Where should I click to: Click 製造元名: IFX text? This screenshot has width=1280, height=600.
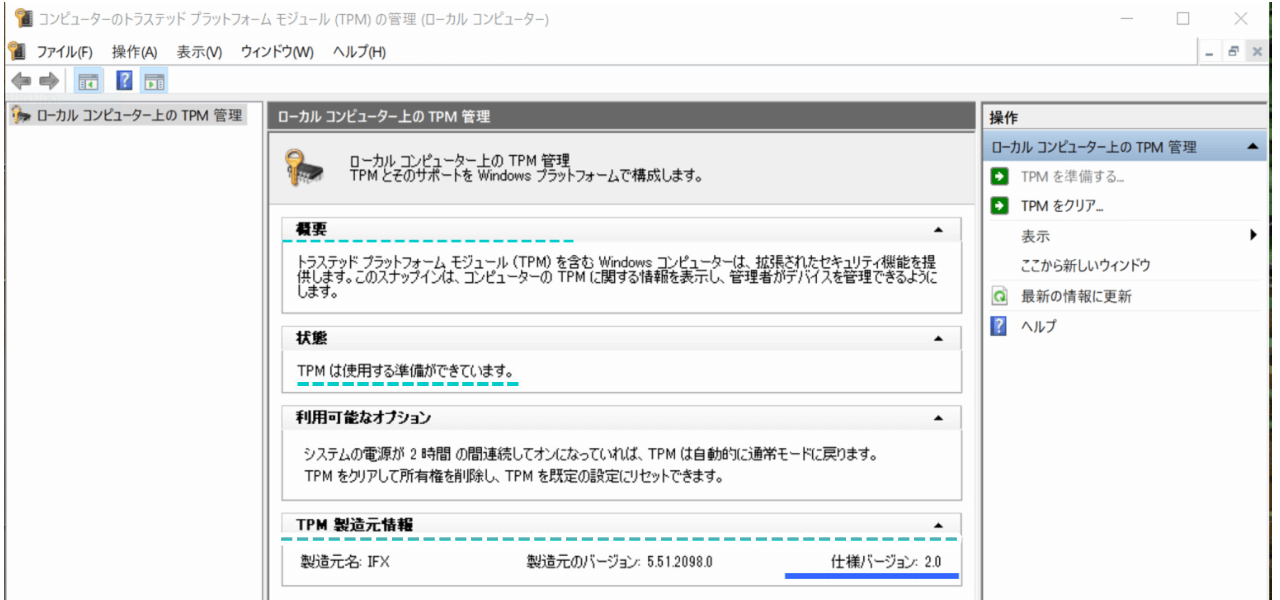(345, 562)
